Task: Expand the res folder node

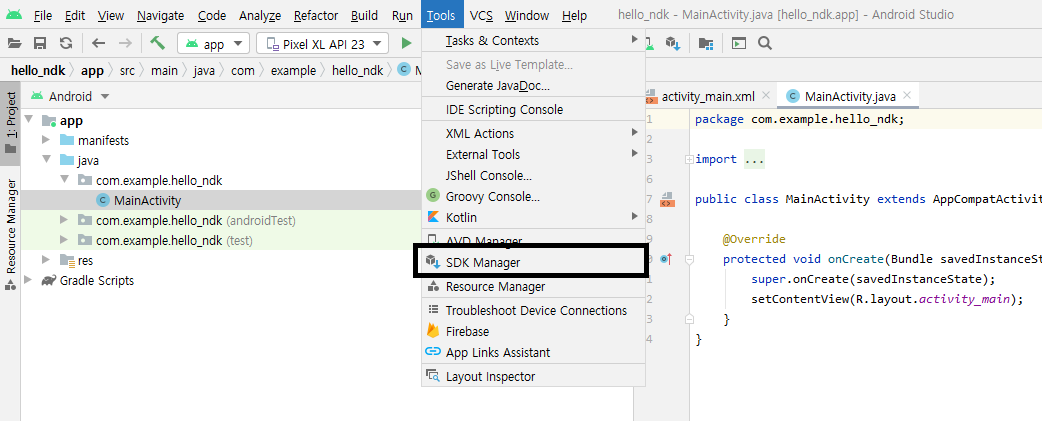Action: 46,260
